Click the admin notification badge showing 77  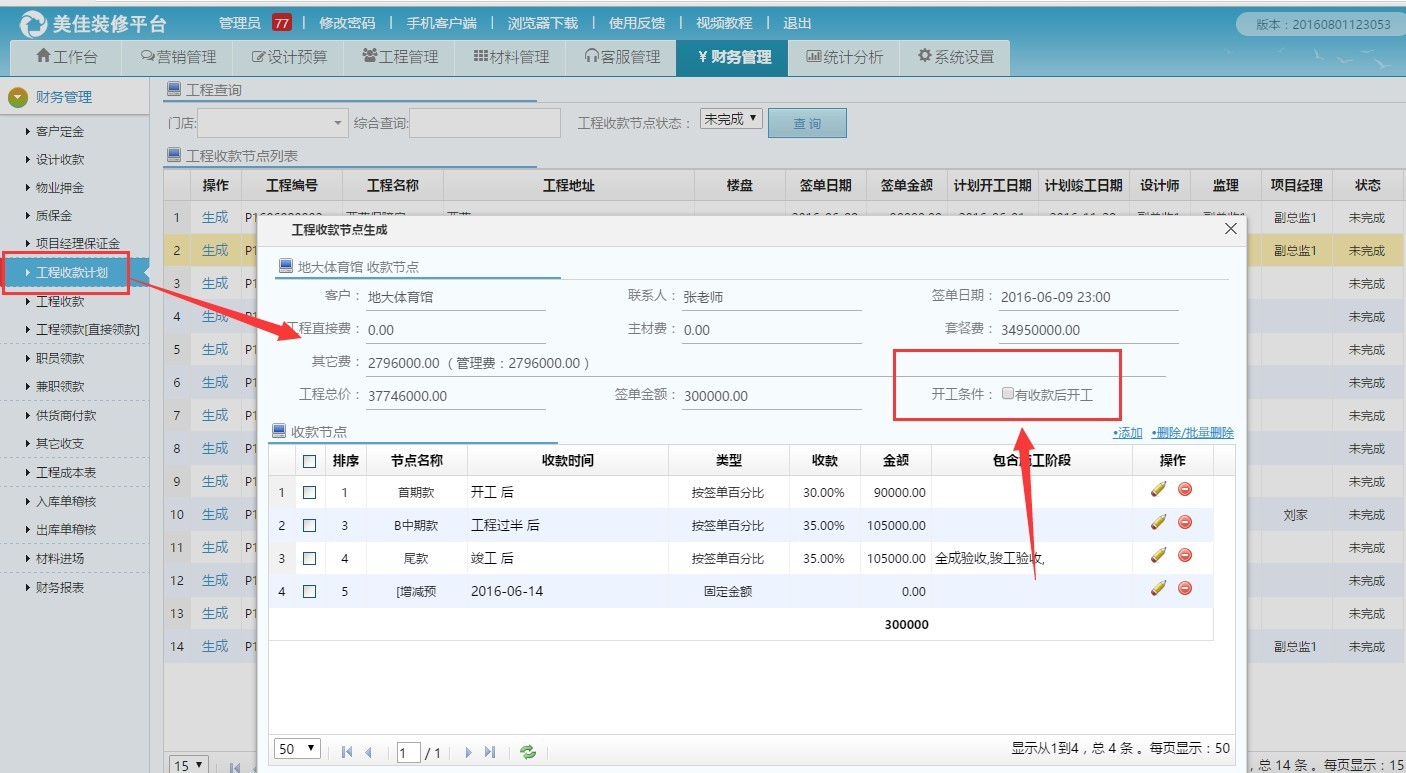[280, 21]
